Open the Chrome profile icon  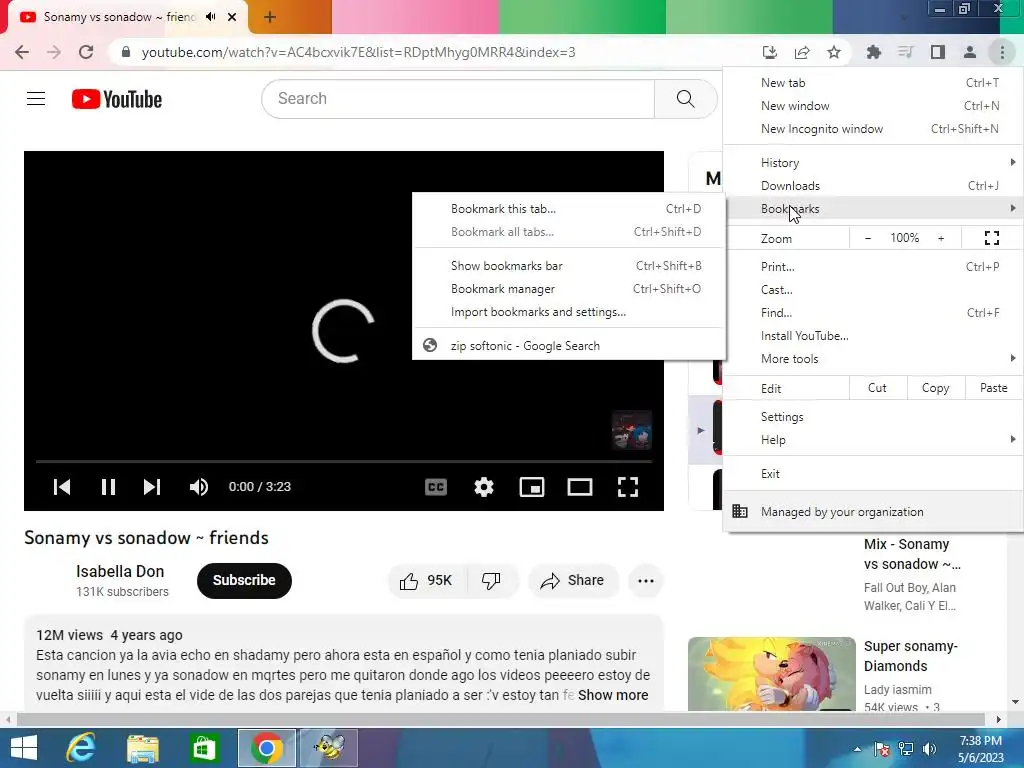[970, 52]
